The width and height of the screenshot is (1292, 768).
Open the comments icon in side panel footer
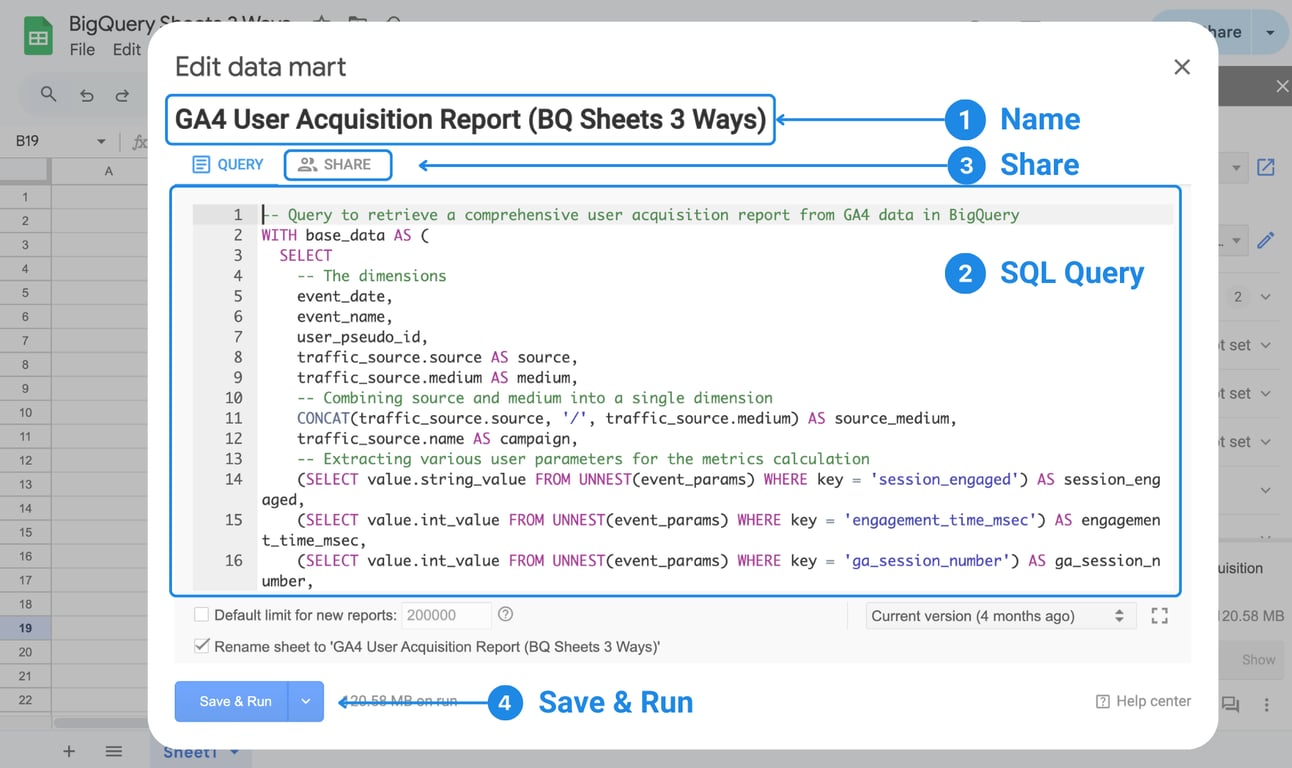(x=1230, y=705)
